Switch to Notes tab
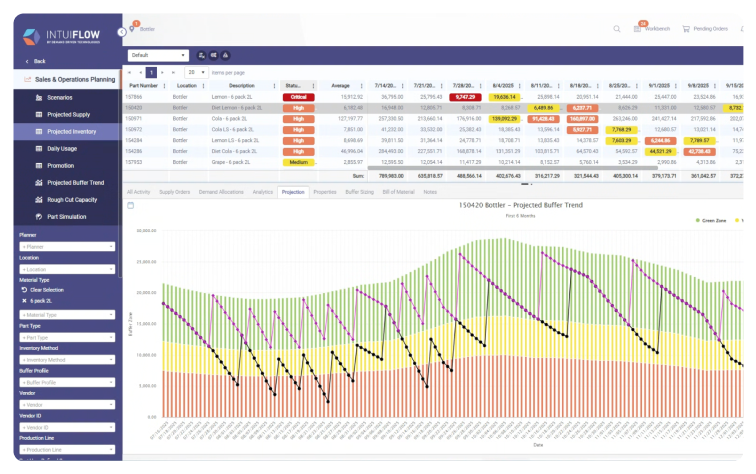 [x=430, y=192]
